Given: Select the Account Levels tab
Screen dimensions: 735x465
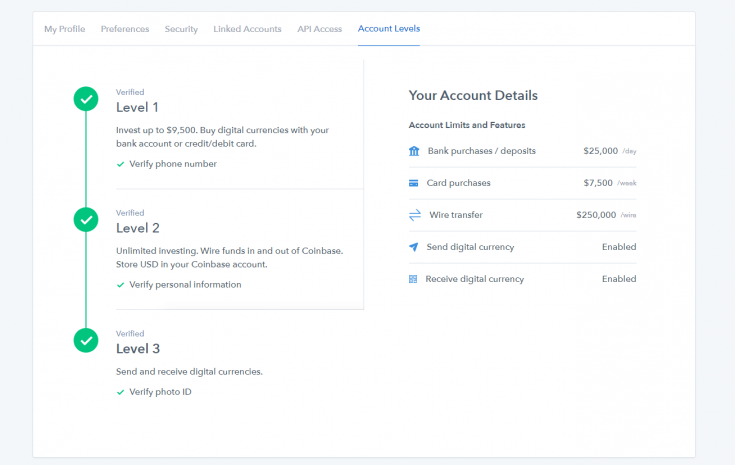Looking at the screenshot, I should 389,29.
